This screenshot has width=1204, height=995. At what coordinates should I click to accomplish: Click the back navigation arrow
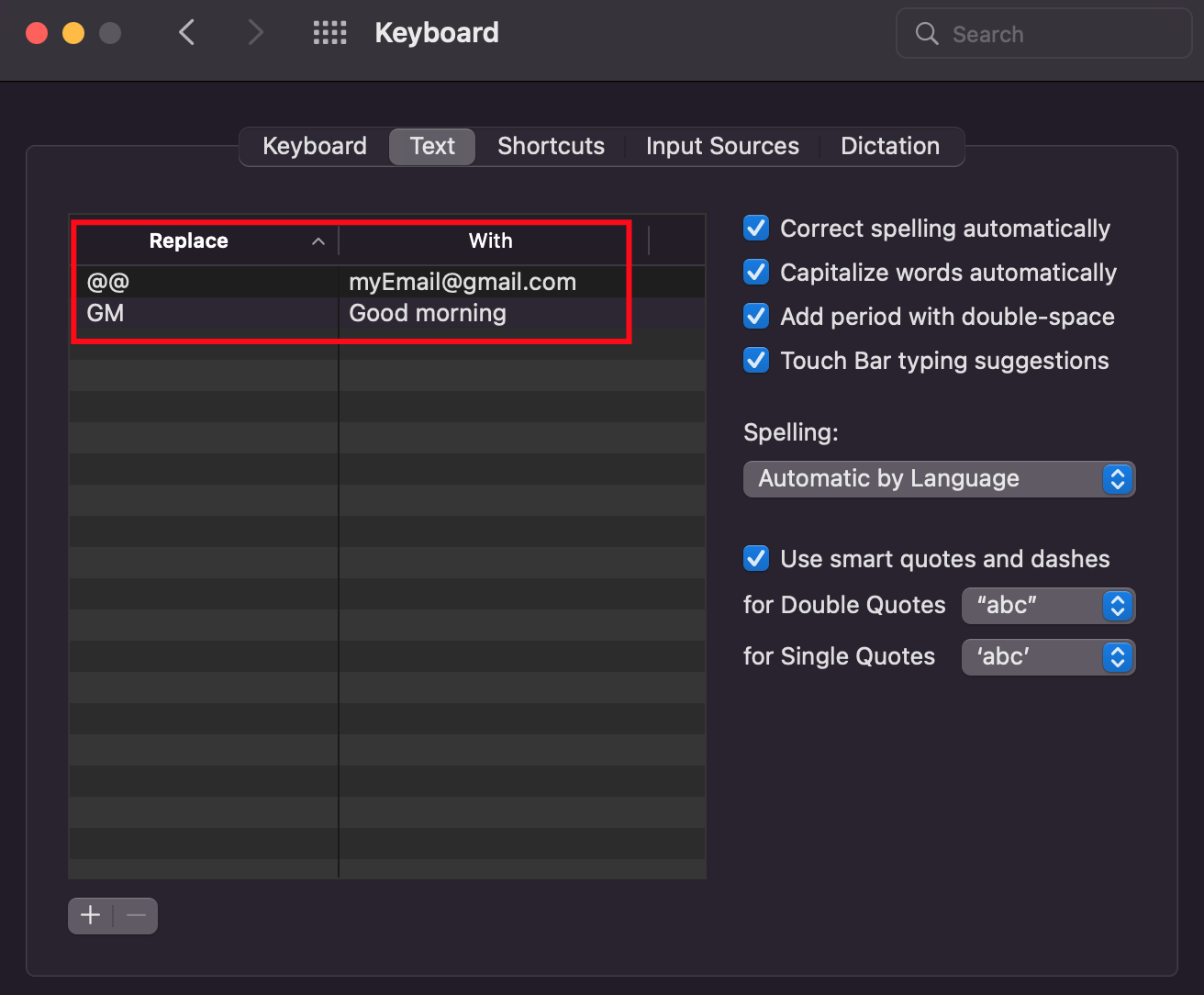186,32
